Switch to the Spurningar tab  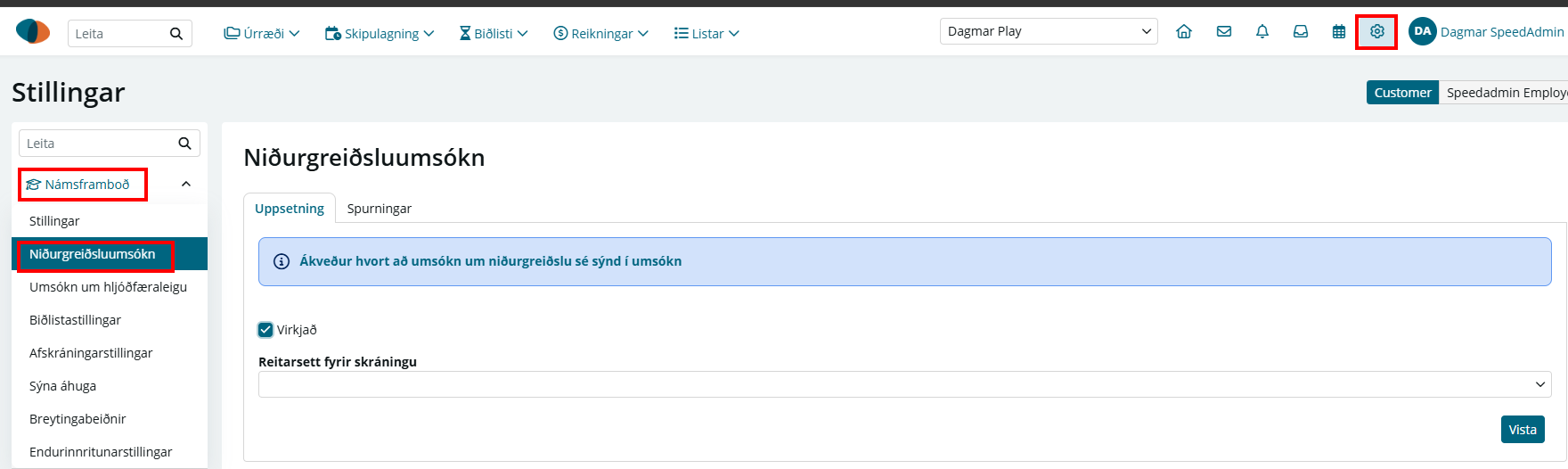[380, 209]
